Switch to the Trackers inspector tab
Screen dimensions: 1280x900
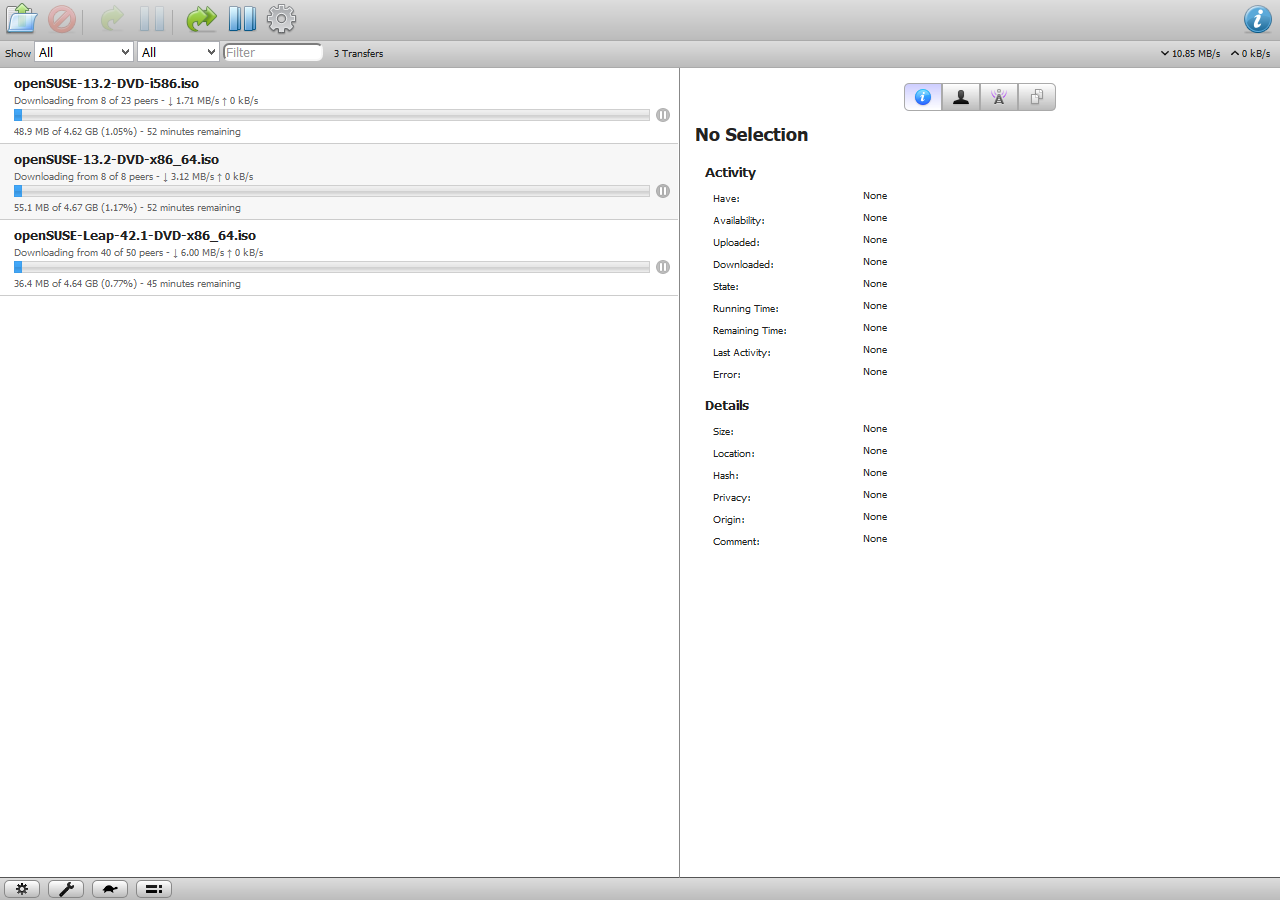(x=999, y=97)
